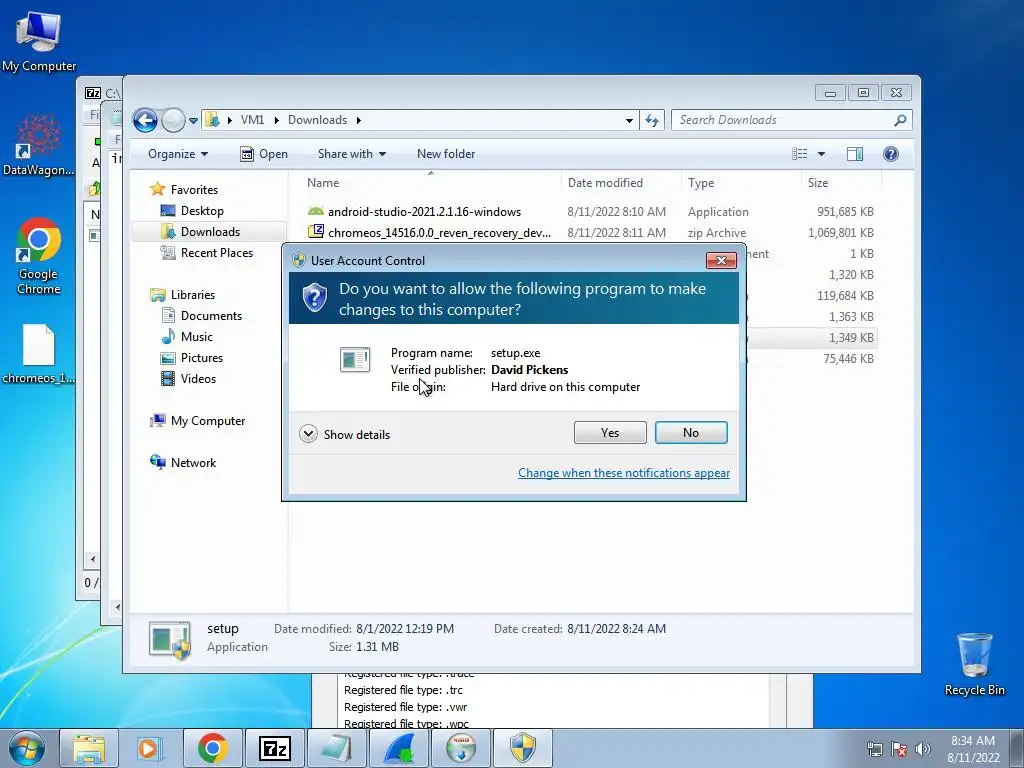1024x768 pixels.
Task: Click the UAC shield question icon
Action: [x=315, y=298]
